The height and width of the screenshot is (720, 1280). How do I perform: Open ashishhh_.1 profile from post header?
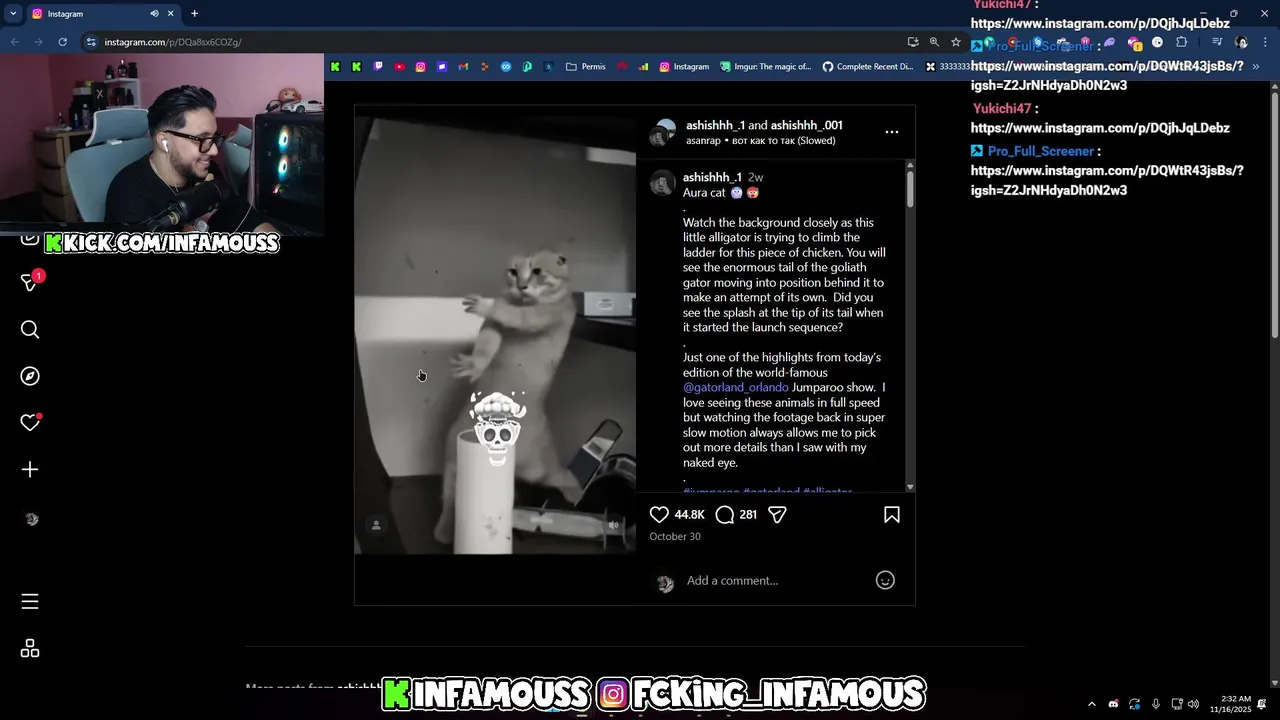pos(715,125)
